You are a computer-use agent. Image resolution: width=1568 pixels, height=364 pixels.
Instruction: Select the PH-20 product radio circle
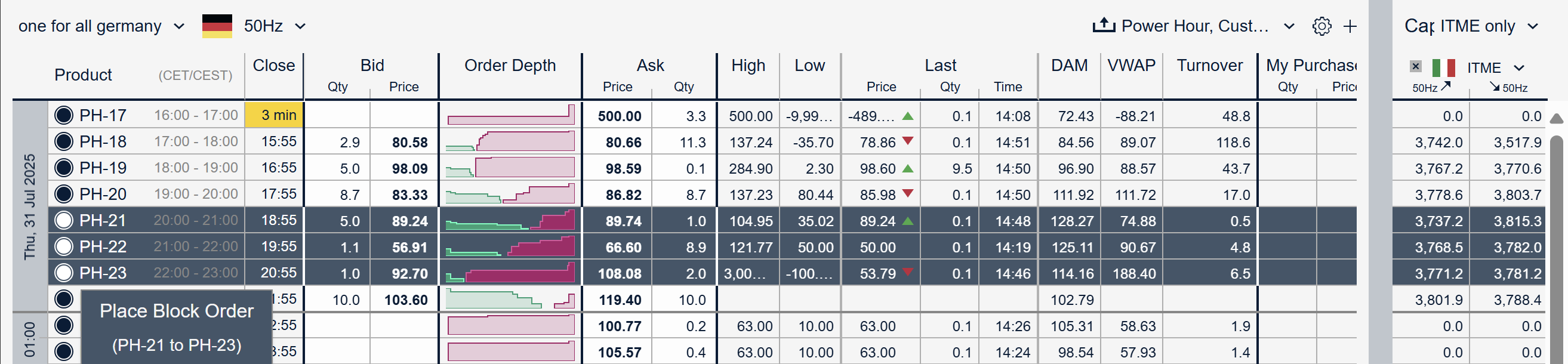[64, 193]
